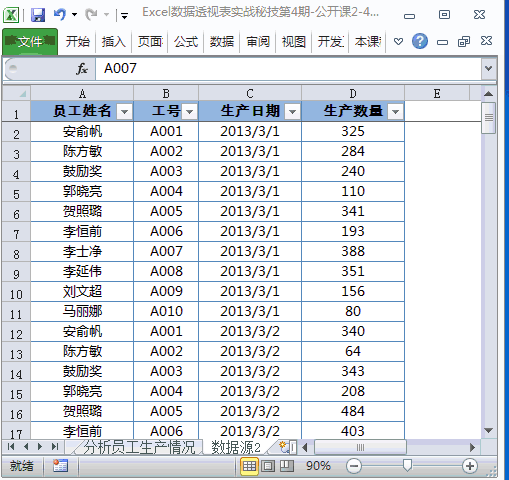Open the 生产日期 filter dropdown
509x480 pixels.
point(292,112)
